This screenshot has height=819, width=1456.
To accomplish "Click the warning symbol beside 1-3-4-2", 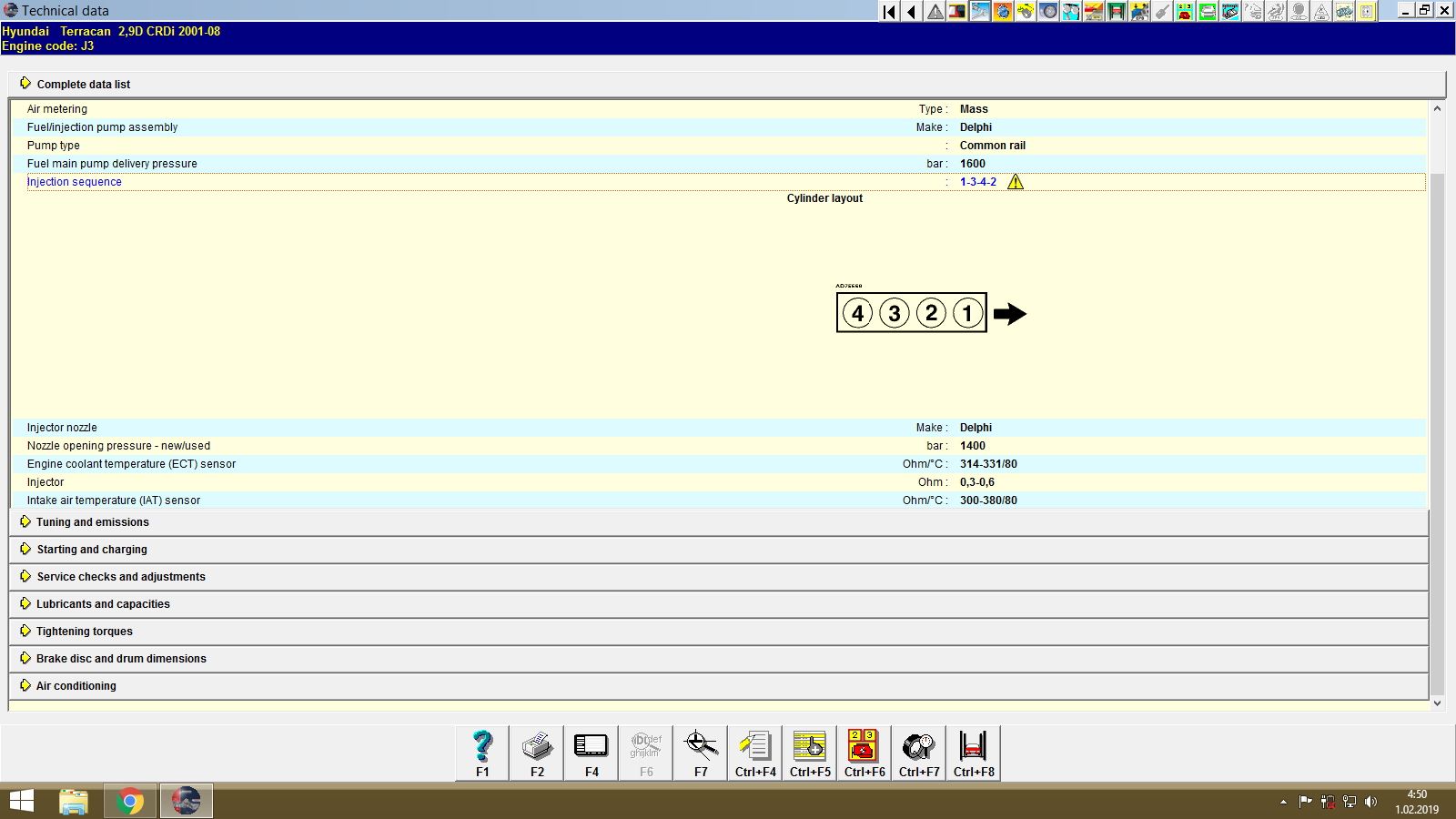I will click(x=1016, y=182).
